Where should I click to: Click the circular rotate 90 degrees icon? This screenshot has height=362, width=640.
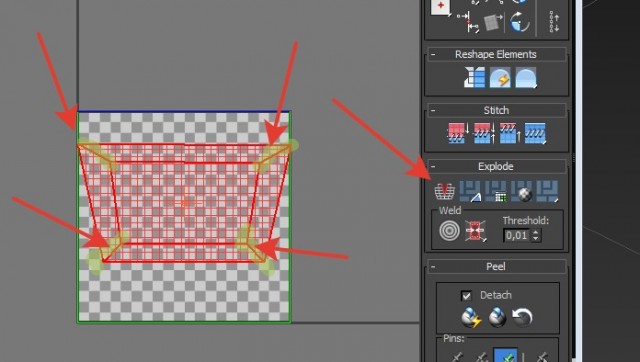520,22
